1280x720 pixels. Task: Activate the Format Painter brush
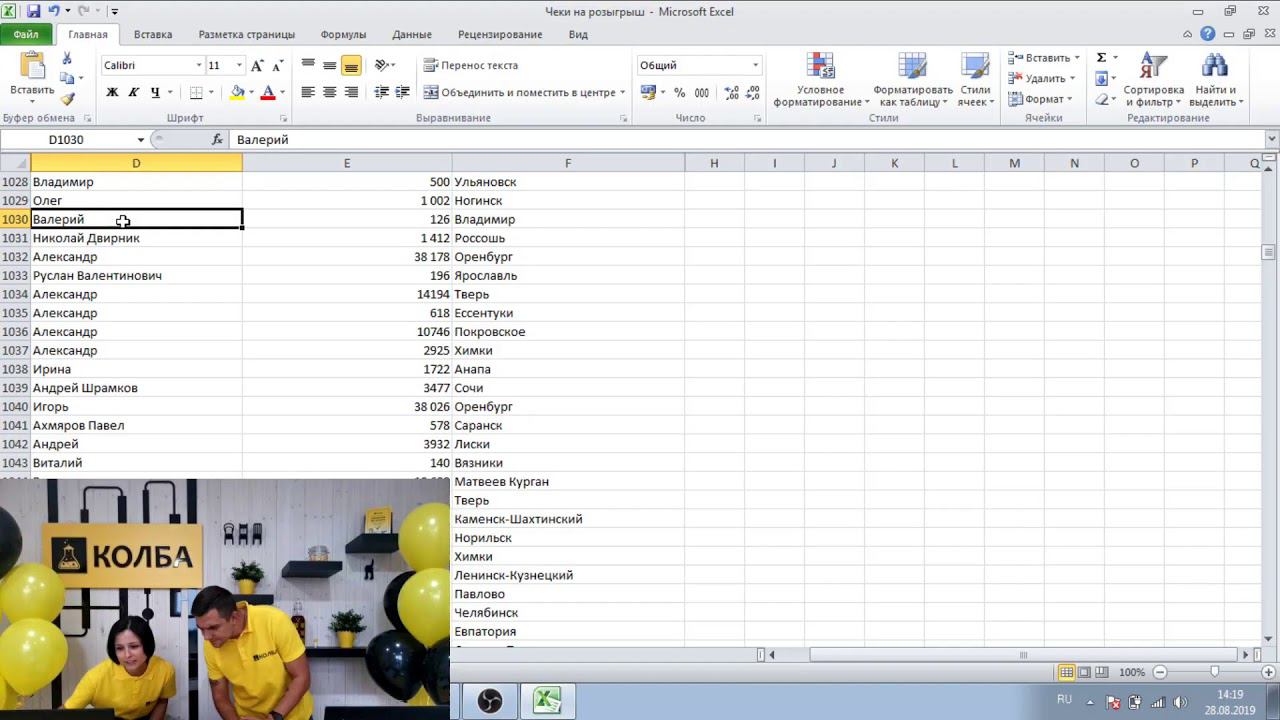pos(67,99)
